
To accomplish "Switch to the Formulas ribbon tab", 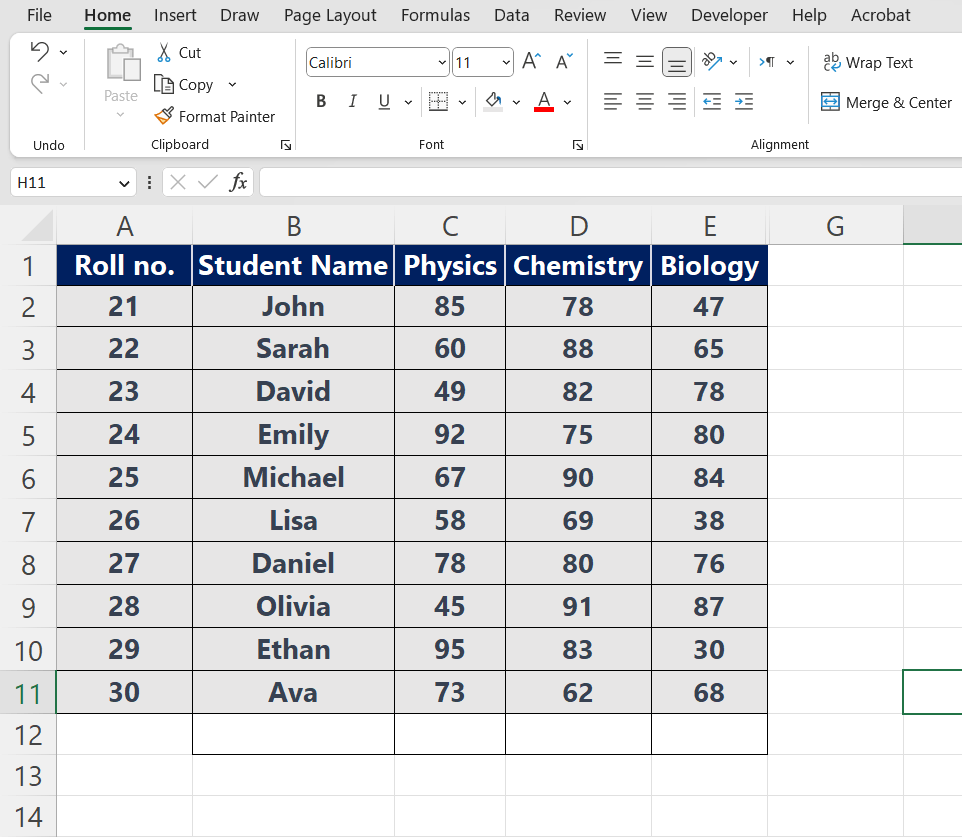I will [435, 15].
